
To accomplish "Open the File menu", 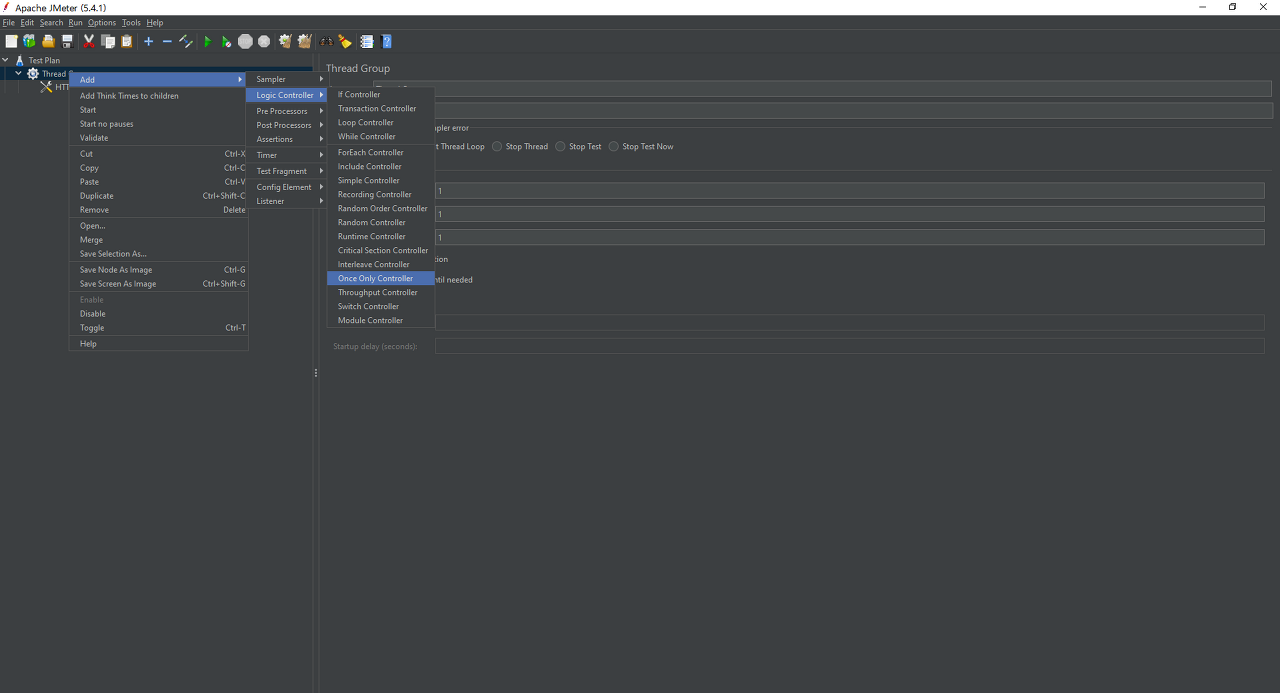I will [x=9, y=22].
